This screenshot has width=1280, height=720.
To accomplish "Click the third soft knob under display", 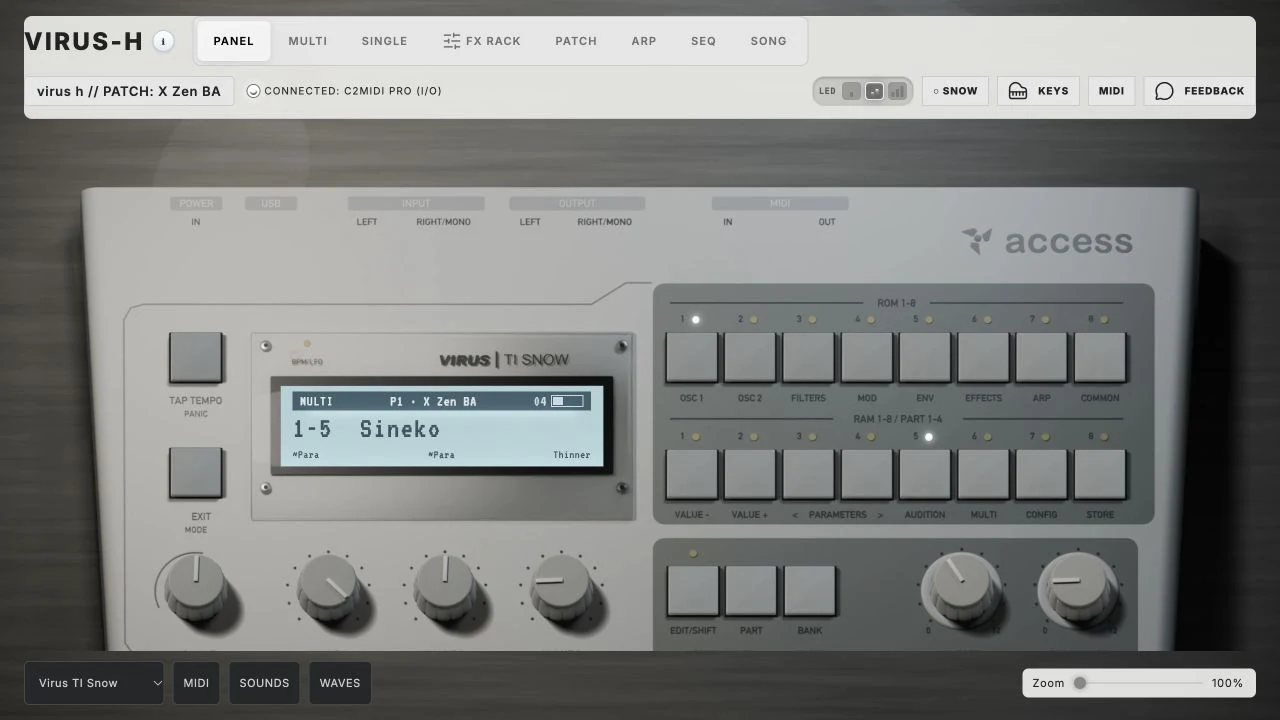I will (562, 587).
